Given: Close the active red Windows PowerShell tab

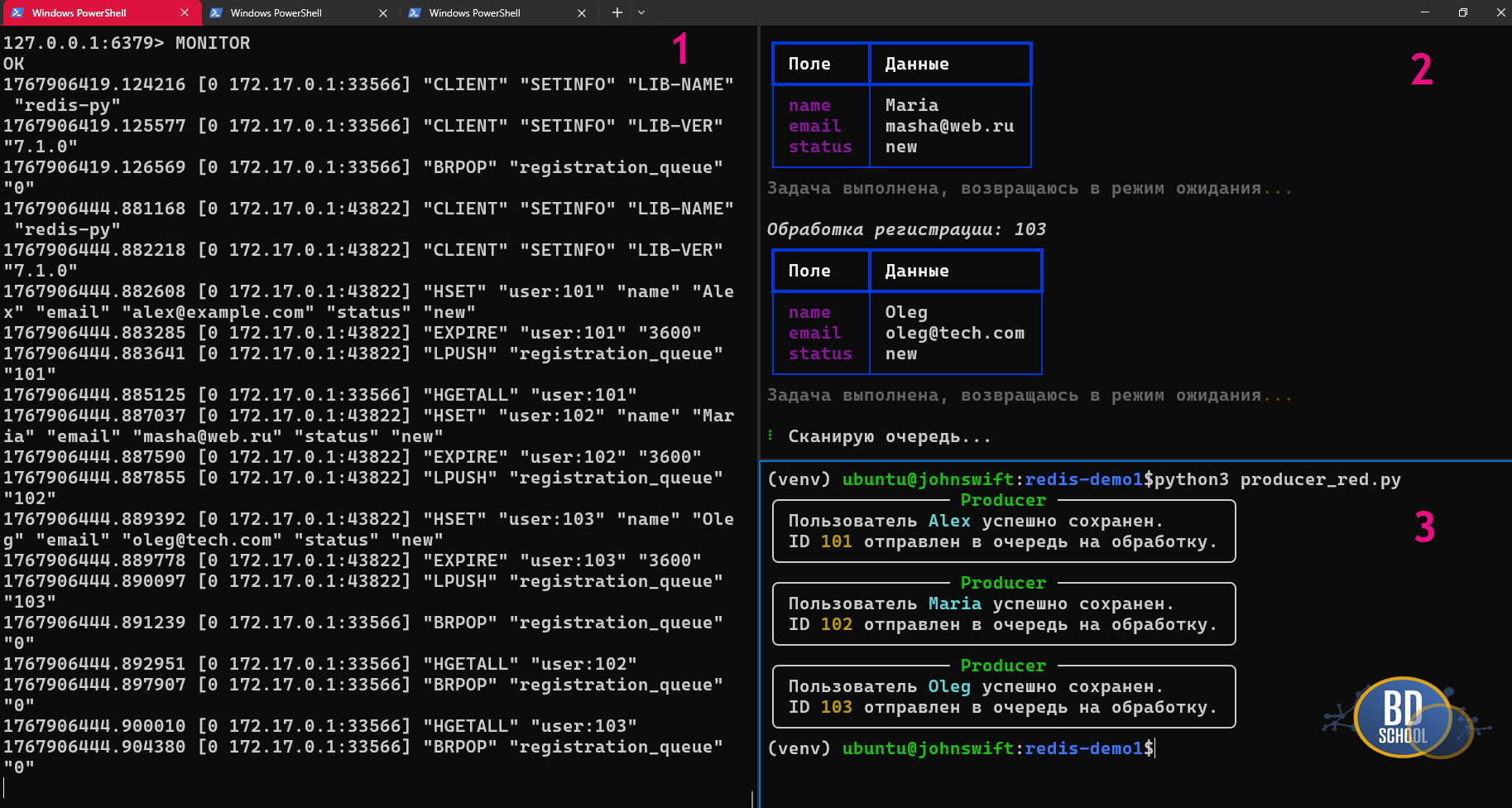Looking at the screenshot, I should click(x=185, y=12).
